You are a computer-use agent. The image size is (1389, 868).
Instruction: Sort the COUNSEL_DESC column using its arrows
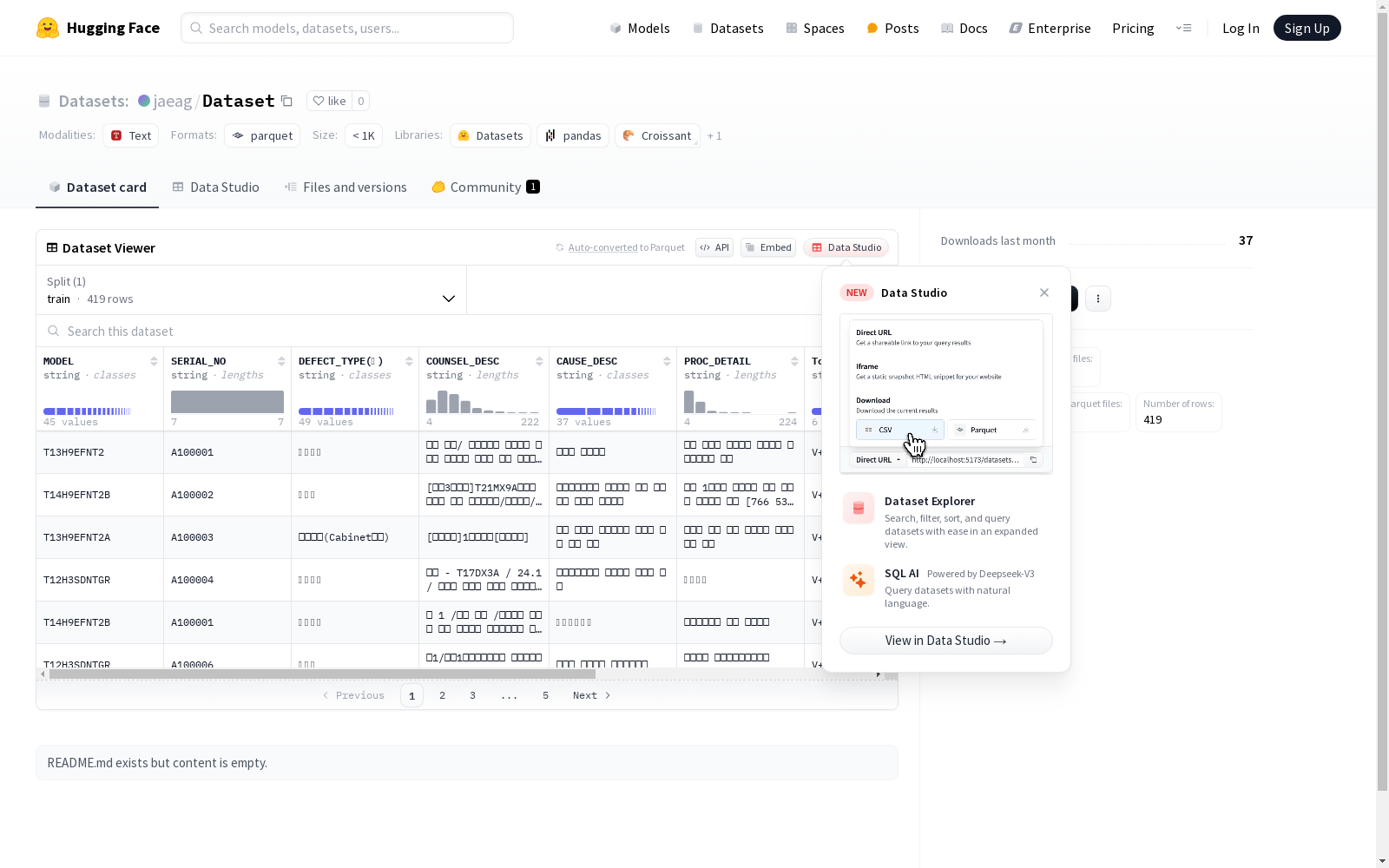pyautogui.click(x=539, y=361)
